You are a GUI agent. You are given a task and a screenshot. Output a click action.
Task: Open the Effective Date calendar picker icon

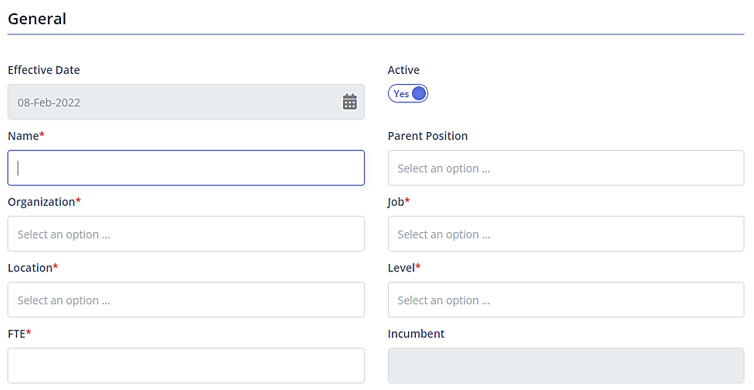(x=350, y=102)
